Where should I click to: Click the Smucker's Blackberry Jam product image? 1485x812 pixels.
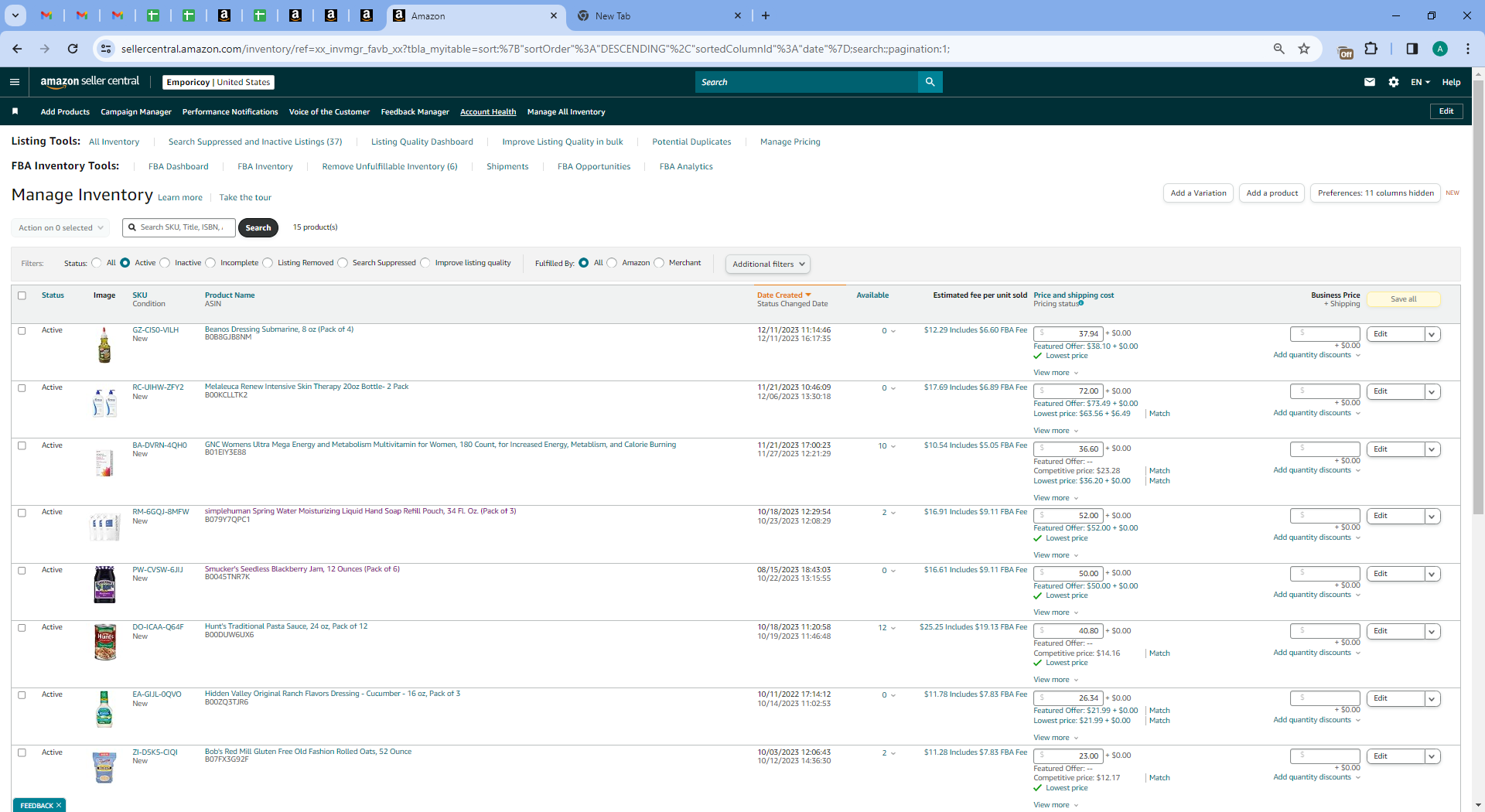tap(104, 585)
